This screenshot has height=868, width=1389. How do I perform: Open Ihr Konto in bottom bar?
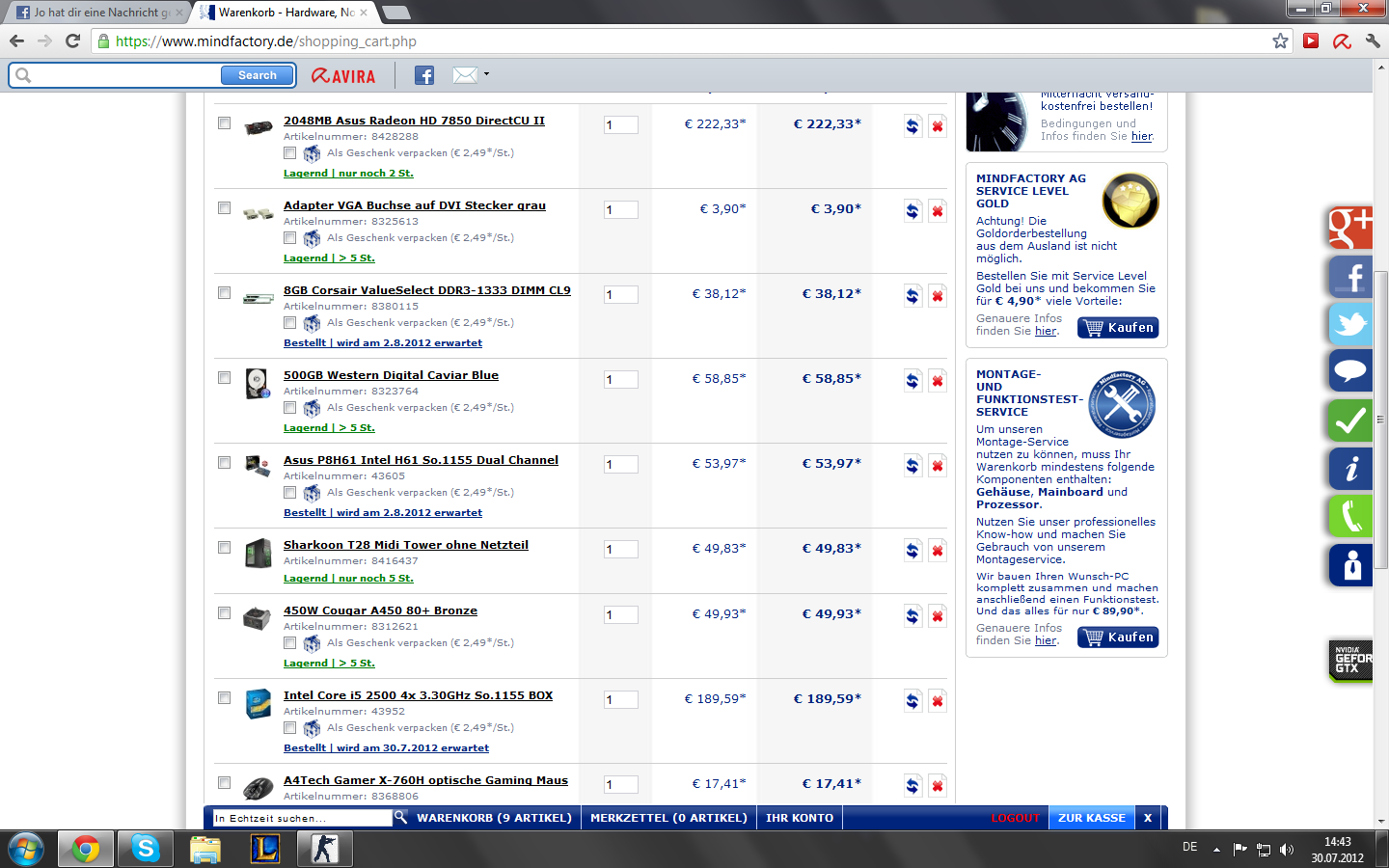pyautogui.click(x=800, y=818)
